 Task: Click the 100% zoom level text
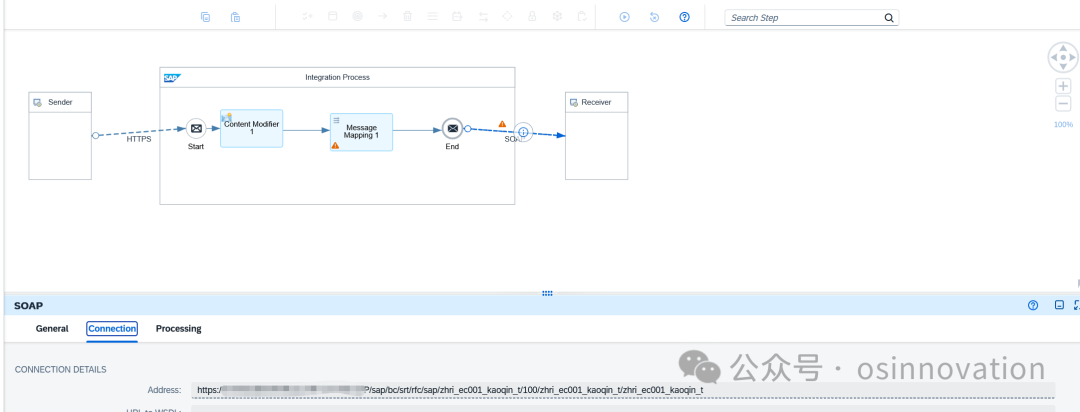(1063, 125)
